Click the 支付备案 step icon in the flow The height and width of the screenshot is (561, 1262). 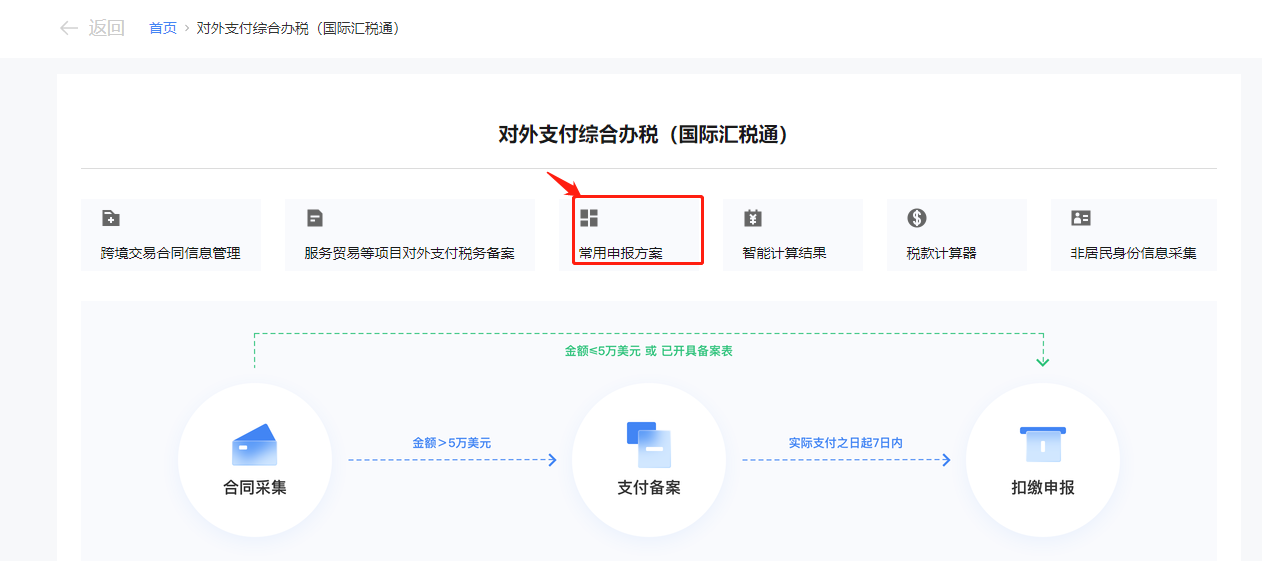click(x=648, y=444)
